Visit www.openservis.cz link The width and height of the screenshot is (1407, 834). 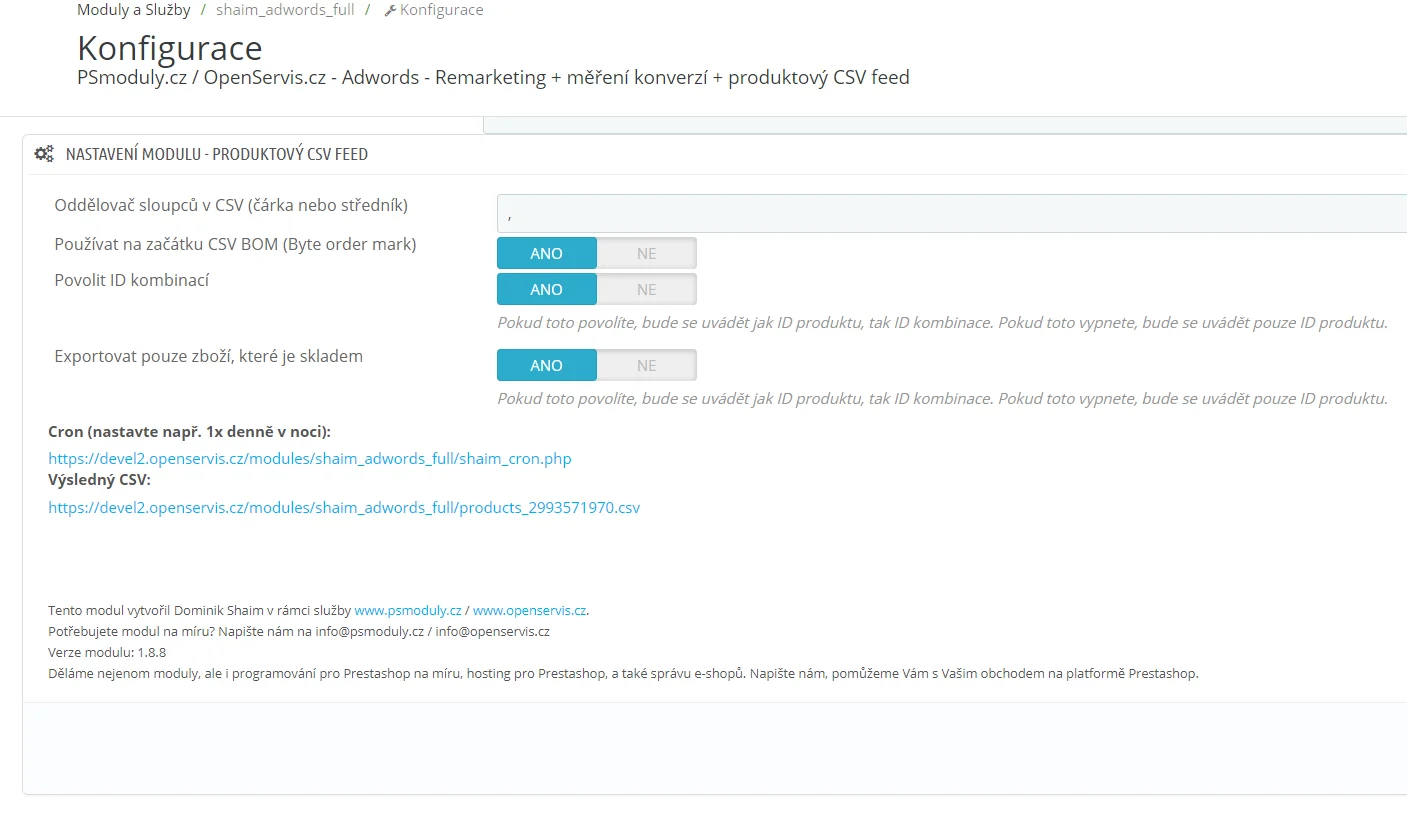coord(529,610)
